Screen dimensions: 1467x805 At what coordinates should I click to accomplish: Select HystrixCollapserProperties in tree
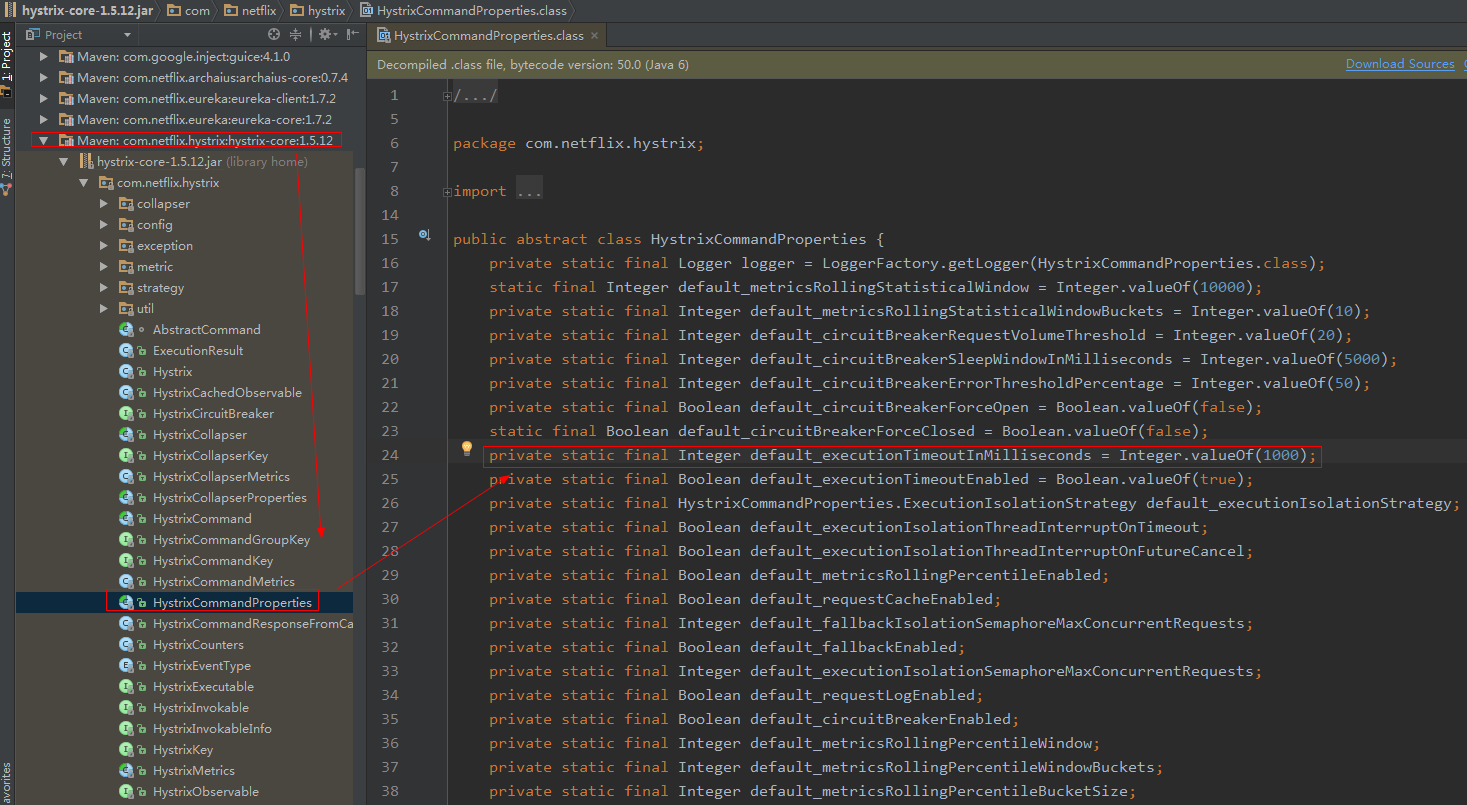pyautogui.click(x=230, y=498)
